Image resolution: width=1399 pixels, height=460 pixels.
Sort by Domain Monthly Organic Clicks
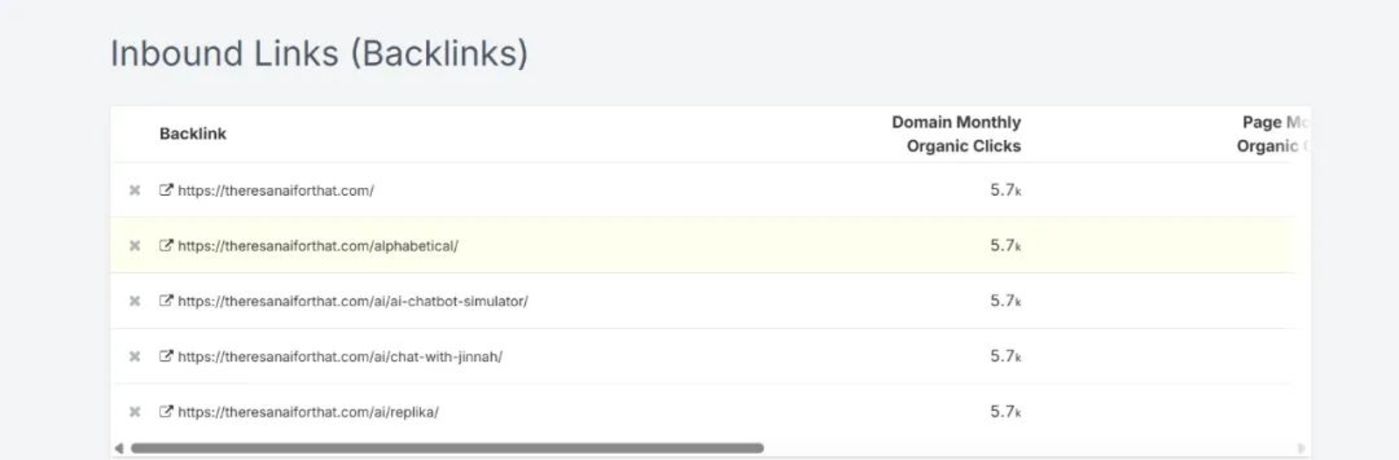click(956, 134)
